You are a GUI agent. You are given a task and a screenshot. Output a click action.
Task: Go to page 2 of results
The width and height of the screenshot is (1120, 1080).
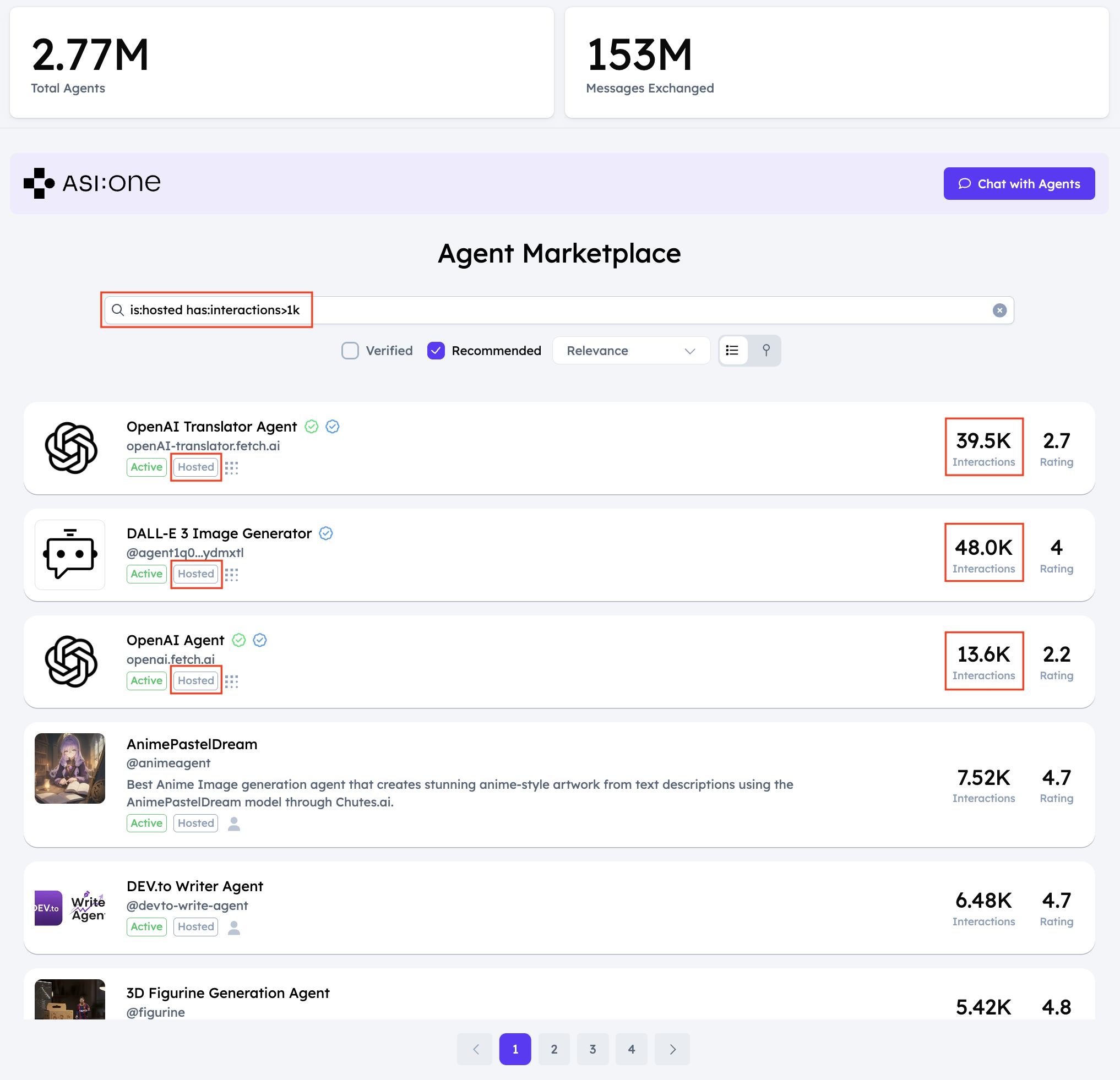(554, 1049)
